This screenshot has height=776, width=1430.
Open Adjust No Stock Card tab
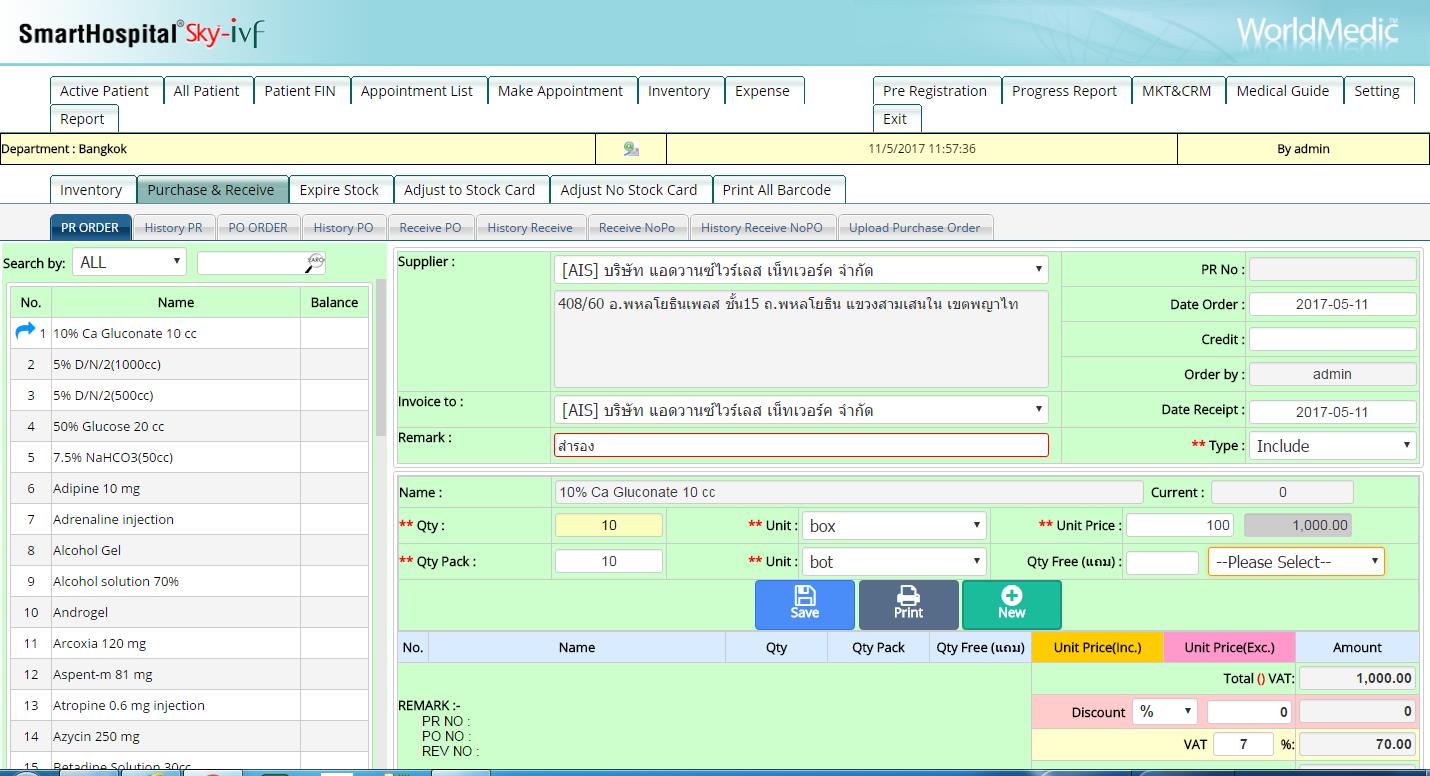[x=629, y=189]
